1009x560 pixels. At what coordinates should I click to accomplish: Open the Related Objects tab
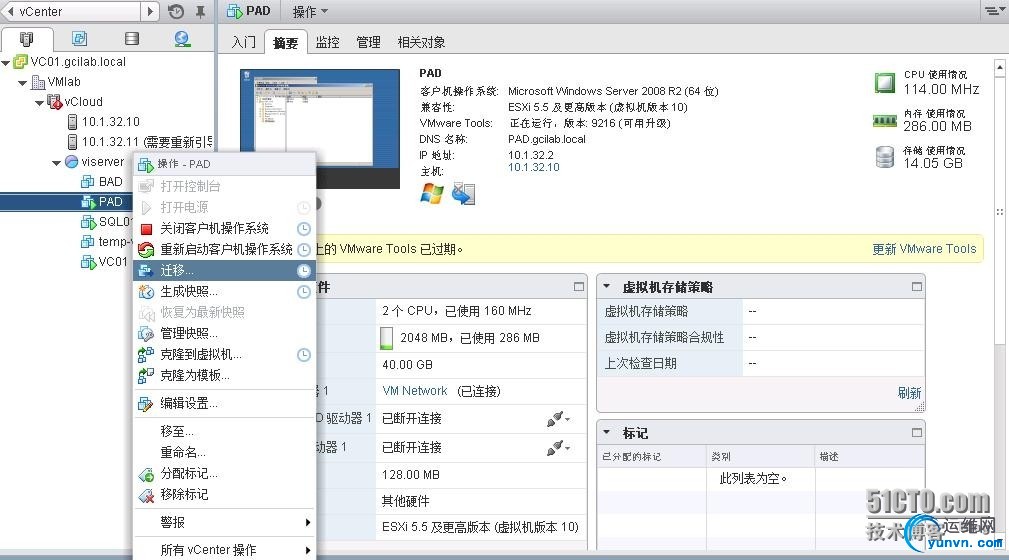(x=421, y=42)
